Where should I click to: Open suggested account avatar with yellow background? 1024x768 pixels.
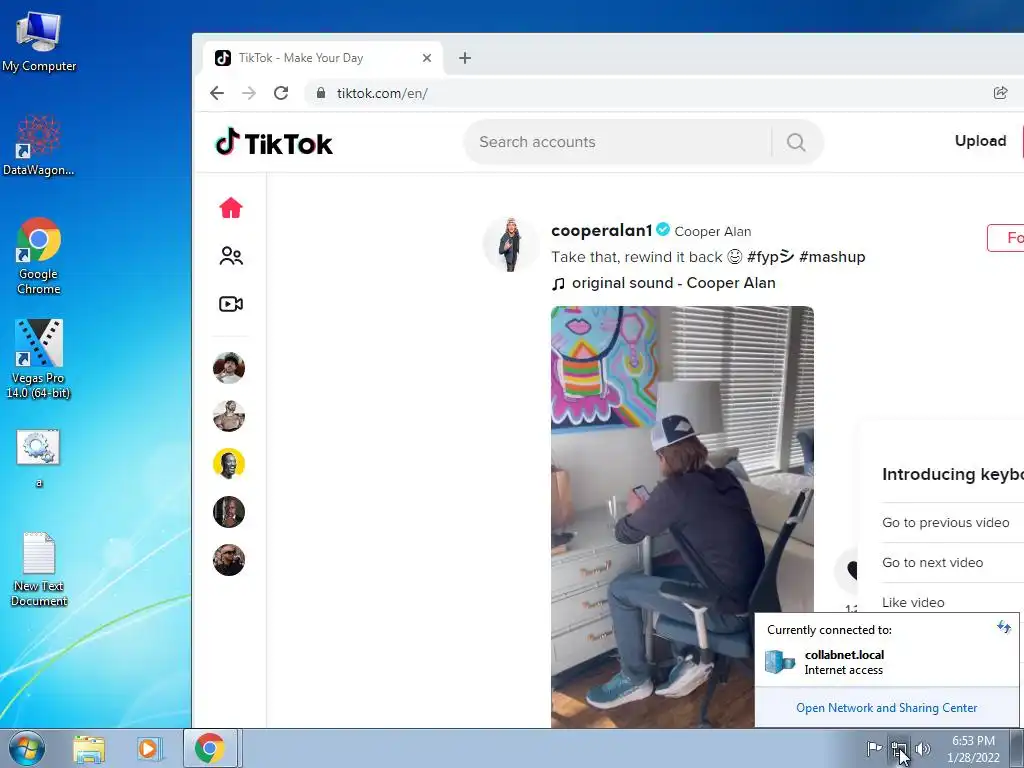coord(229,464)
